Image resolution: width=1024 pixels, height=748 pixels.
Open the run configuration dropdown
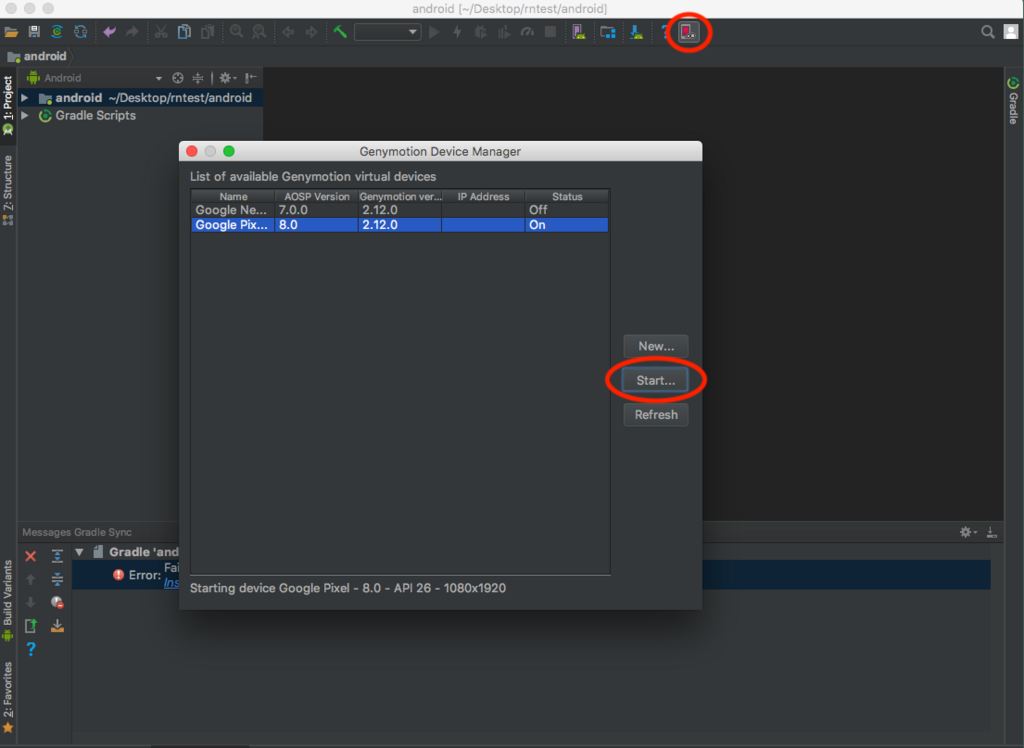(387, 32)
